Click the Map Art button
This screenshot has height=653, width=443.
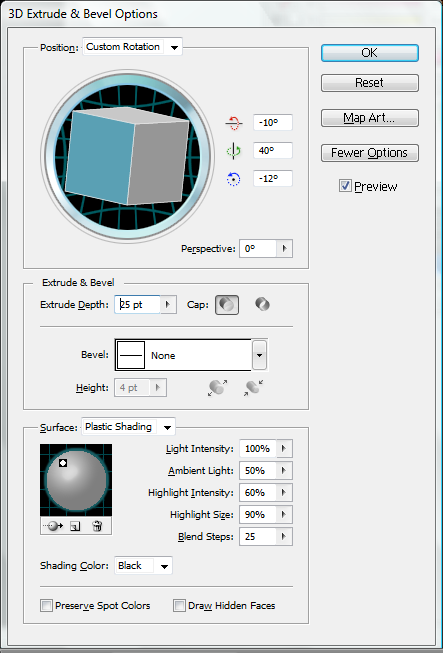point(370,118)
